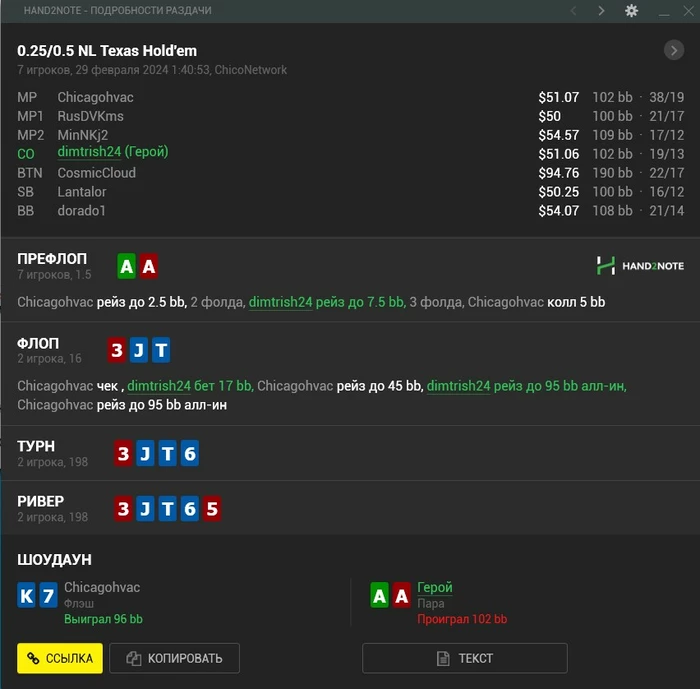Click the Hand2Note logo in preflop section
700x689 pixels.
pos(640,266)
